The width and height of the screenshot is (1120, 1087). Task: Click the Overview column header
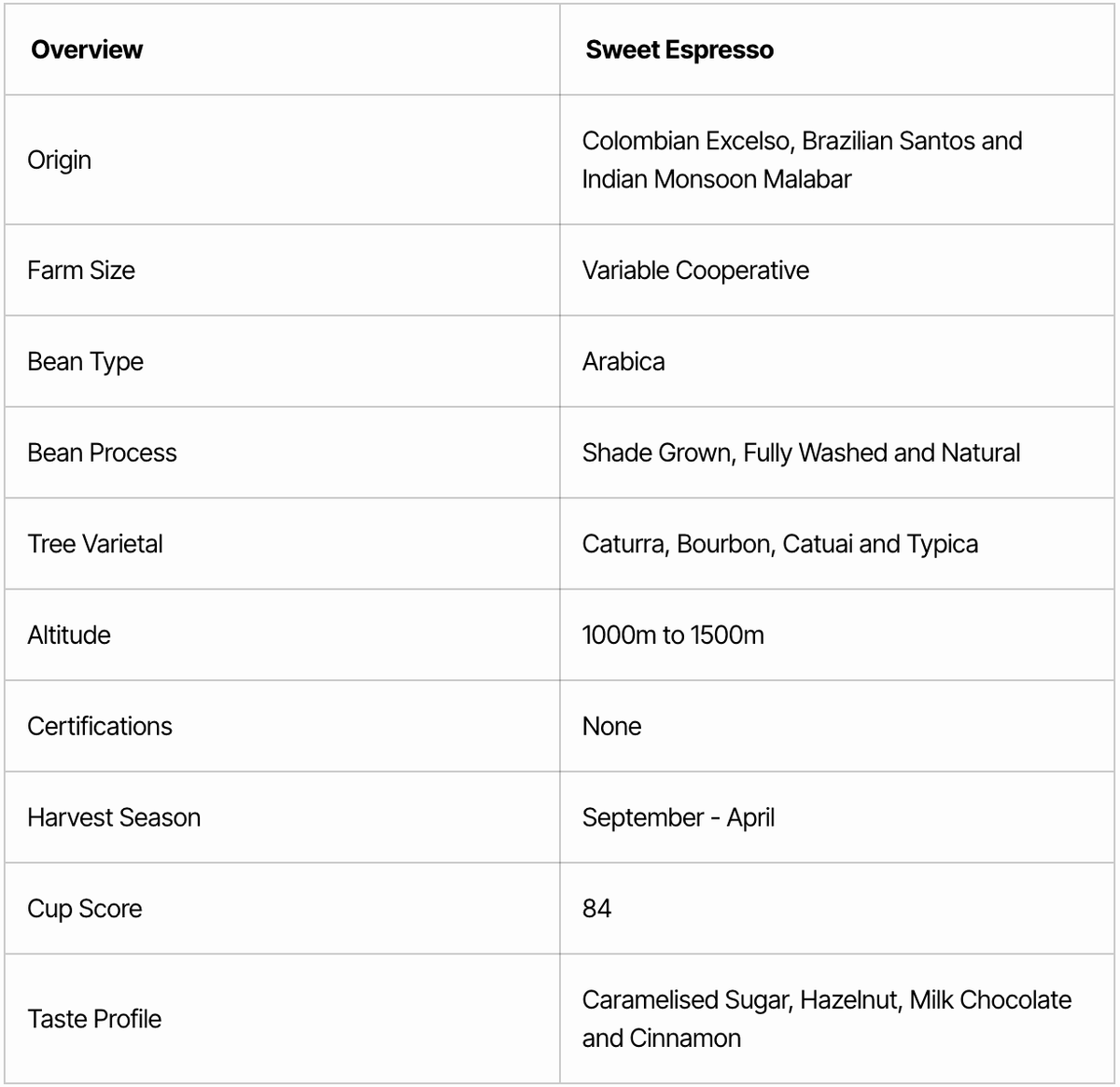click(87, 49)
